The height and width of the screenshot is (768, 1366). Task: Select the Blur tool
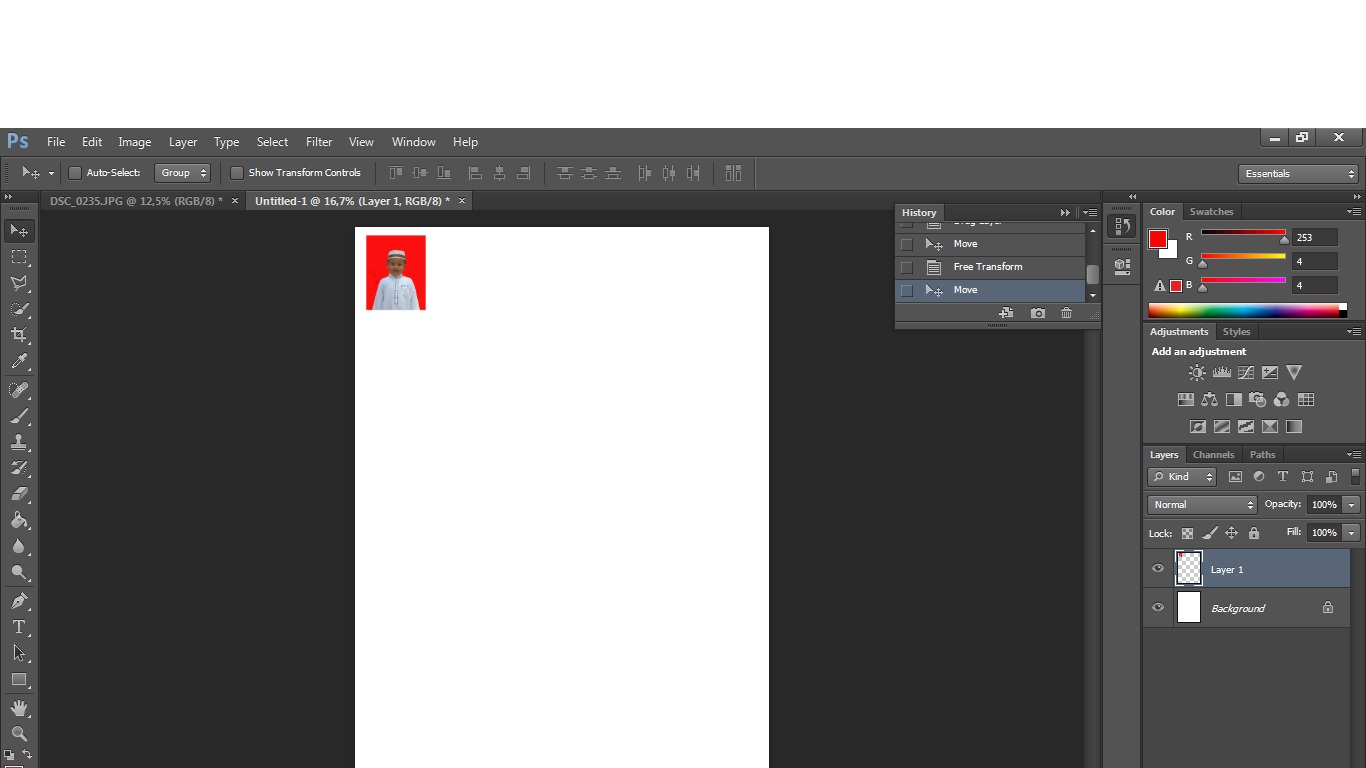point(19,546)
